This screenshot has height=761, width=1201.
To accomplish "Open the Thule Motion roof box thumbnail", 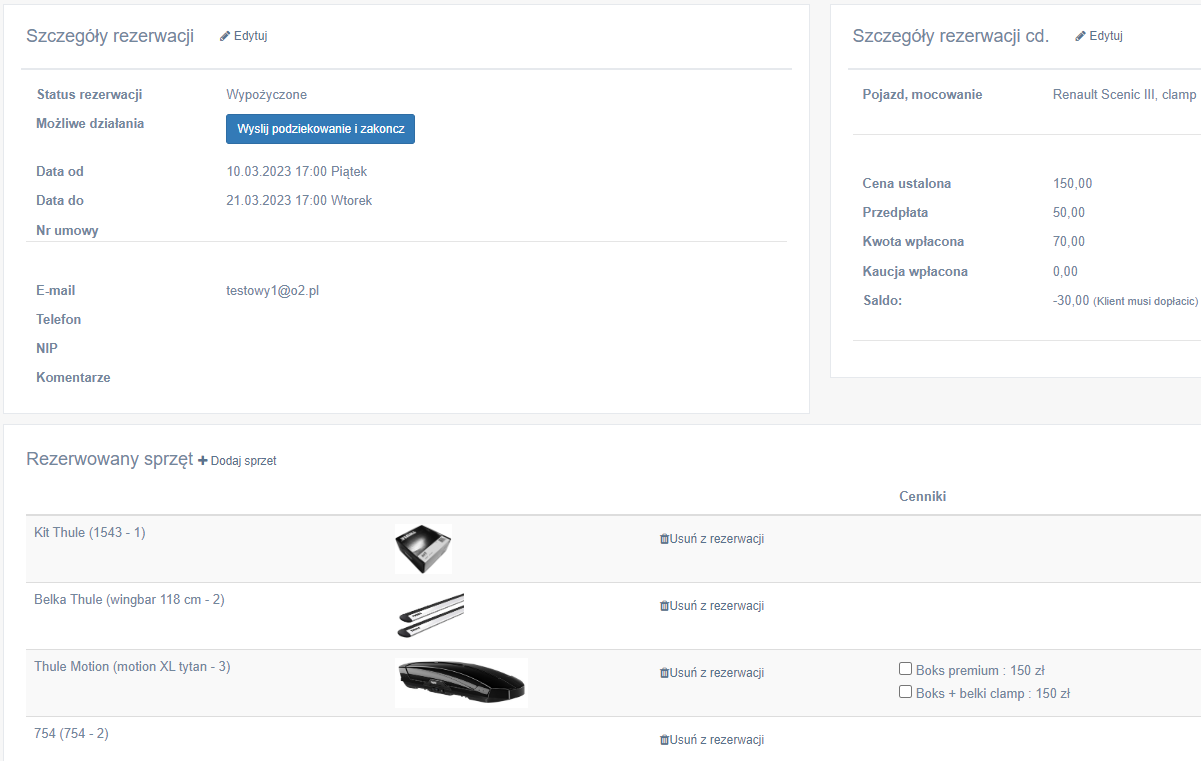I will (x=461, y=682).
